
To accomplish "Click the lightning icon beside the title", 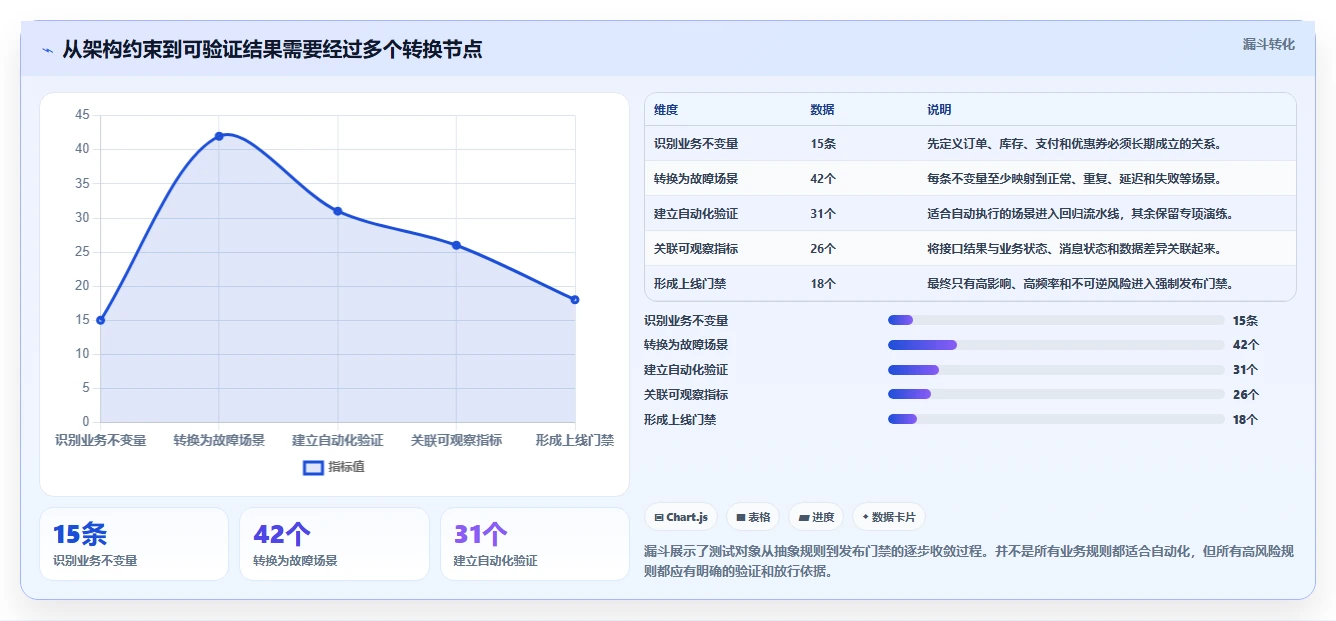I will pyautogui.click(x=47, y=50).
